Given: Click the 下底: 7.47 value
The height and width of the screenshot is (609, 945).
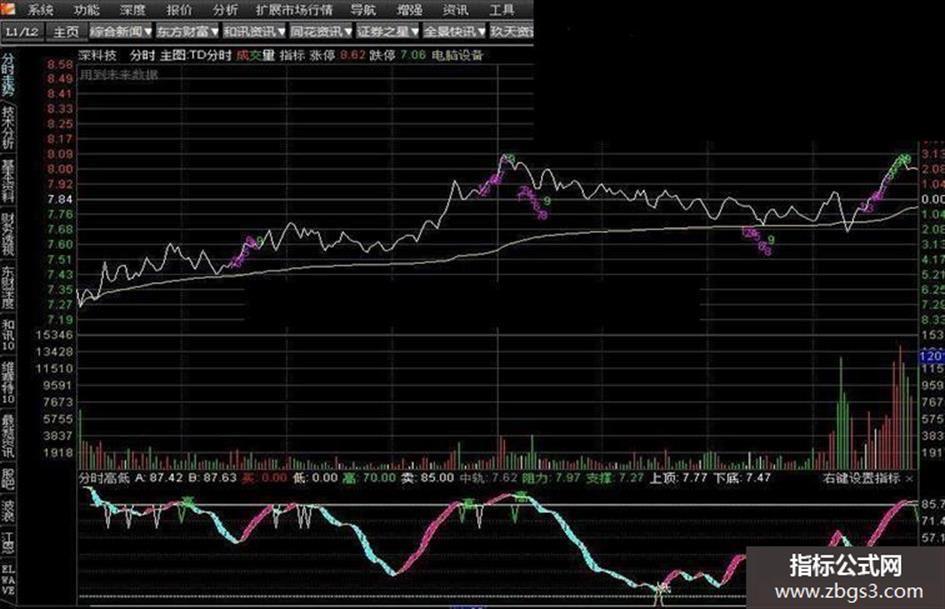Looking at the screenshot, I should click(x=742, y=478).
